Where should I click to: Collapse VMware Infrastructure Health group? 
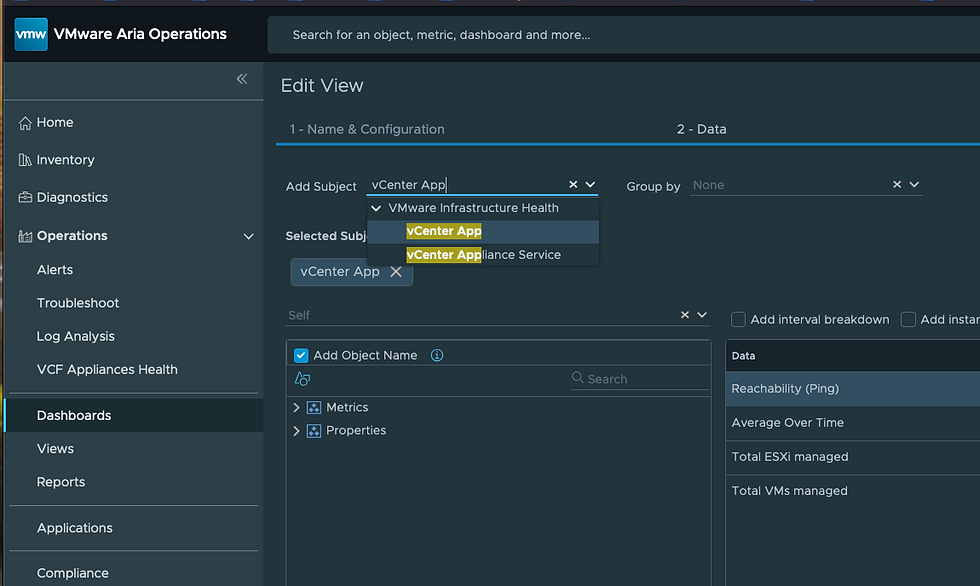376,208
